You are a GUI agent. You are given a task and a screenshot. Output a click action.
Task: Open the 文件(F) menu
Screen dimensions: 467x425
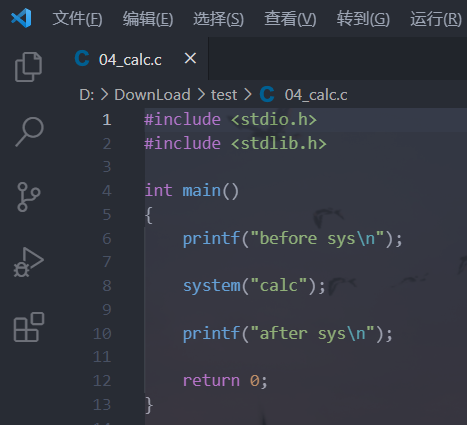[x=77, y=18]
